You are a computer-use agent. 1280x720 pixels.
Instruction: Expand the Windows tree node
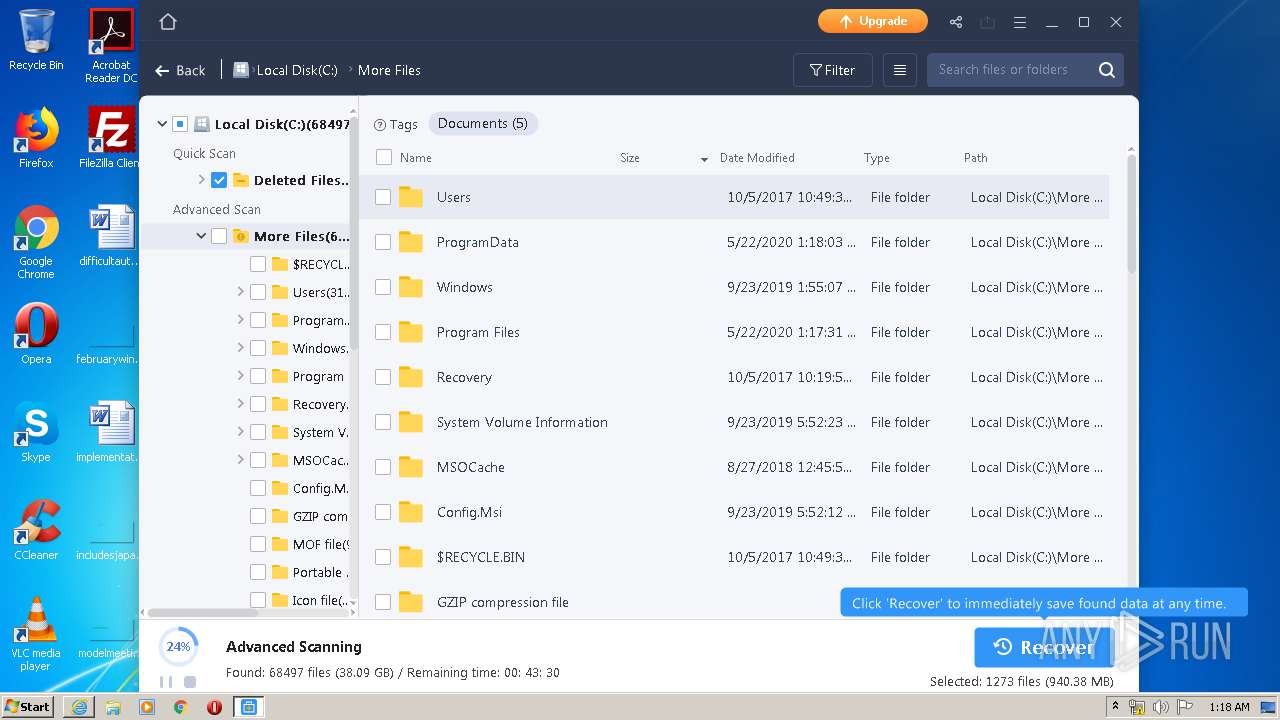(240, 348)
